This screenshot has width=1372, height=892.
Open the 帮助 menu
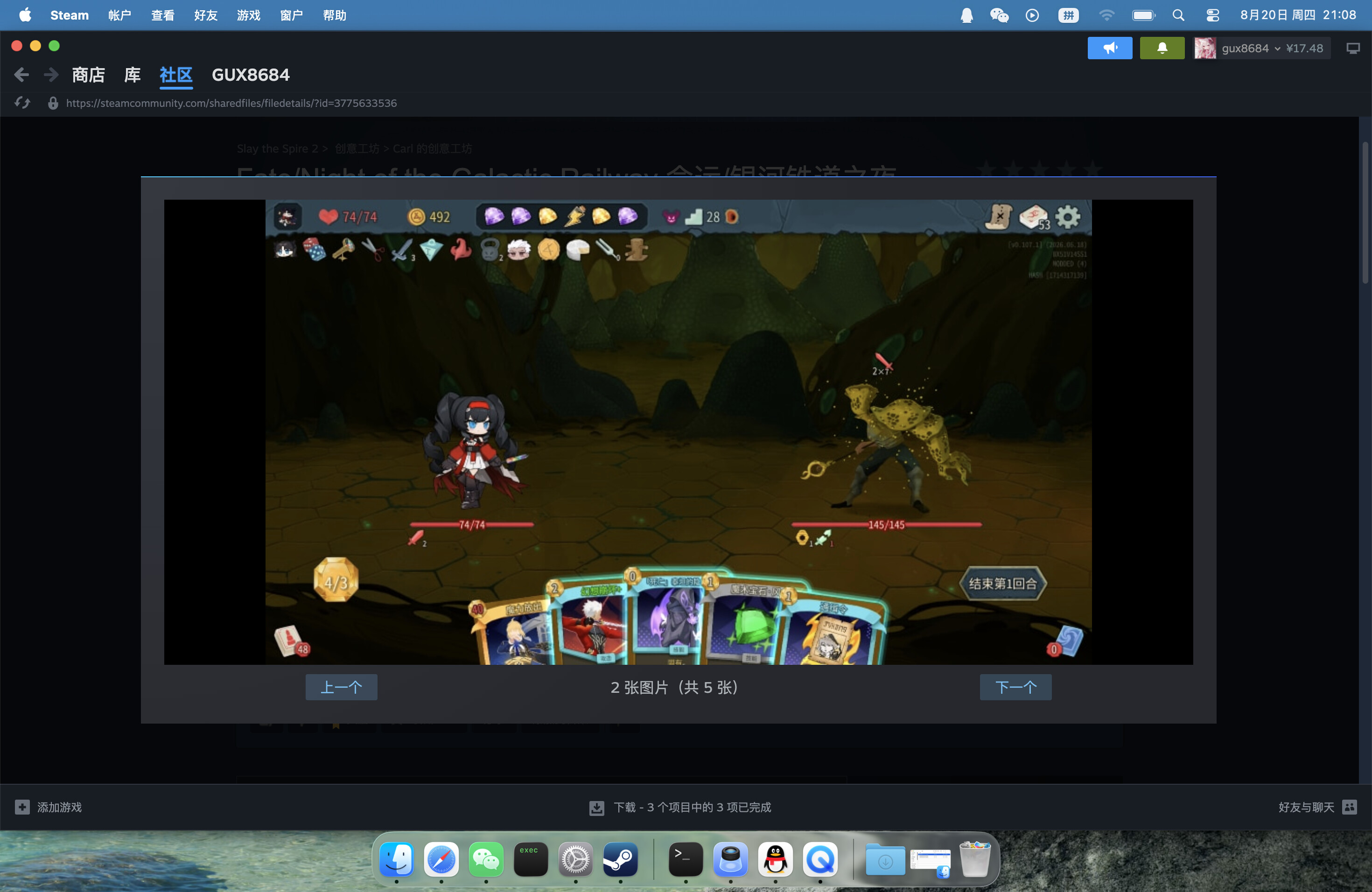click(x=335, y=15)
